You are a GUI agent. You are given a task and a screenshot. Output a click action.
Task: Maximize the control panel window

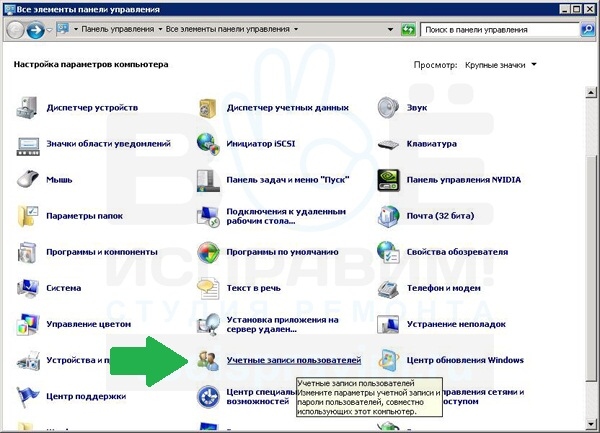[x=577, y=9]
